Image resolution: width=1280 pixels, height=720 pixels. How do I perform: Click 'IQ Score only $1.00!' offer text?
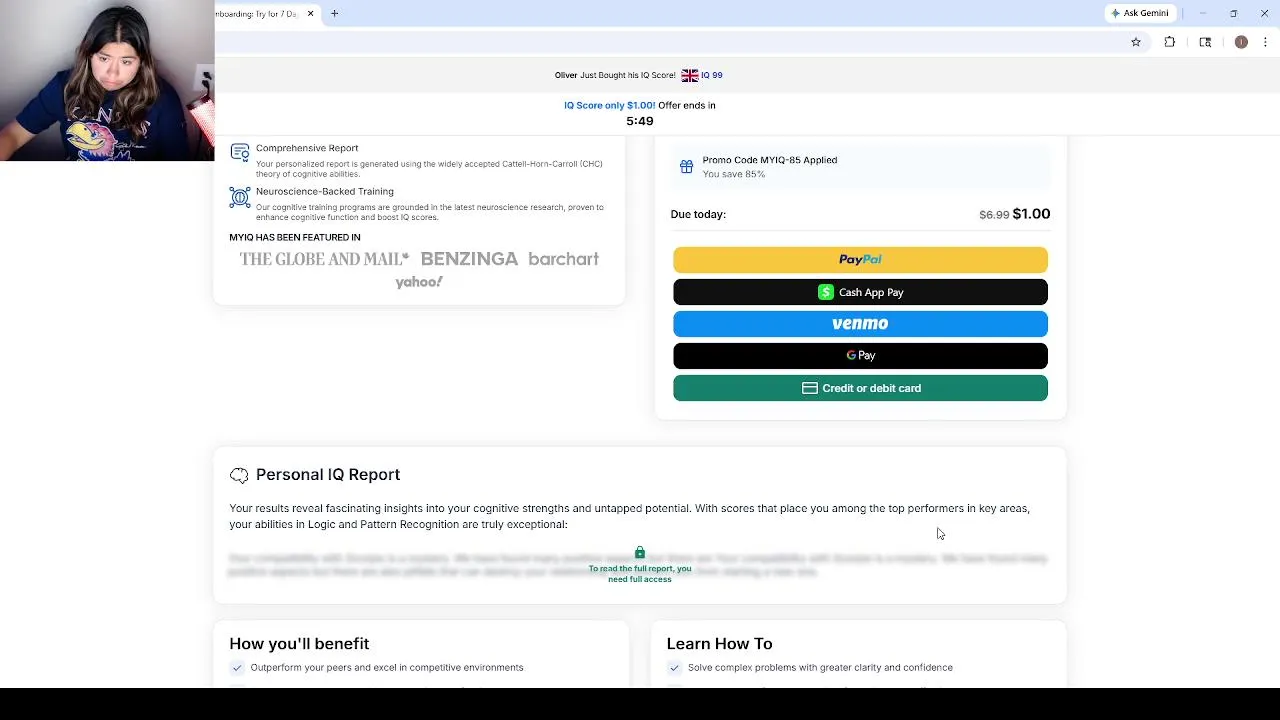[x=610, y=105]
